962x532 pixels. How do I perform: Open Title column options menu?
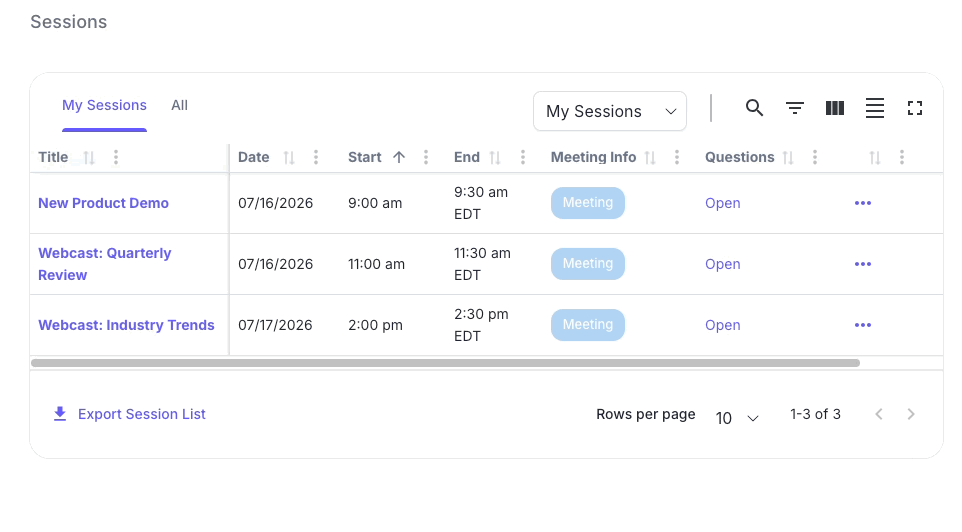pos(116,157)
